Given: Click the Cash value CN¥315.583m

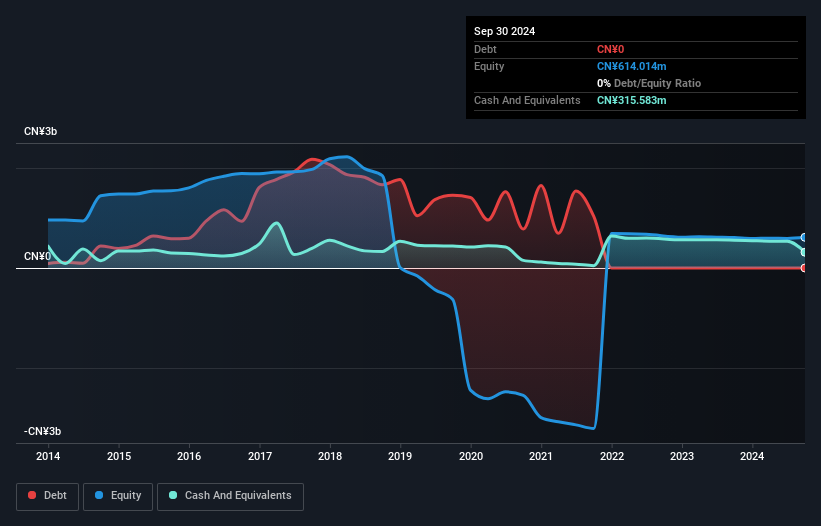Looking at the screenshot, I should coord(631,100).
